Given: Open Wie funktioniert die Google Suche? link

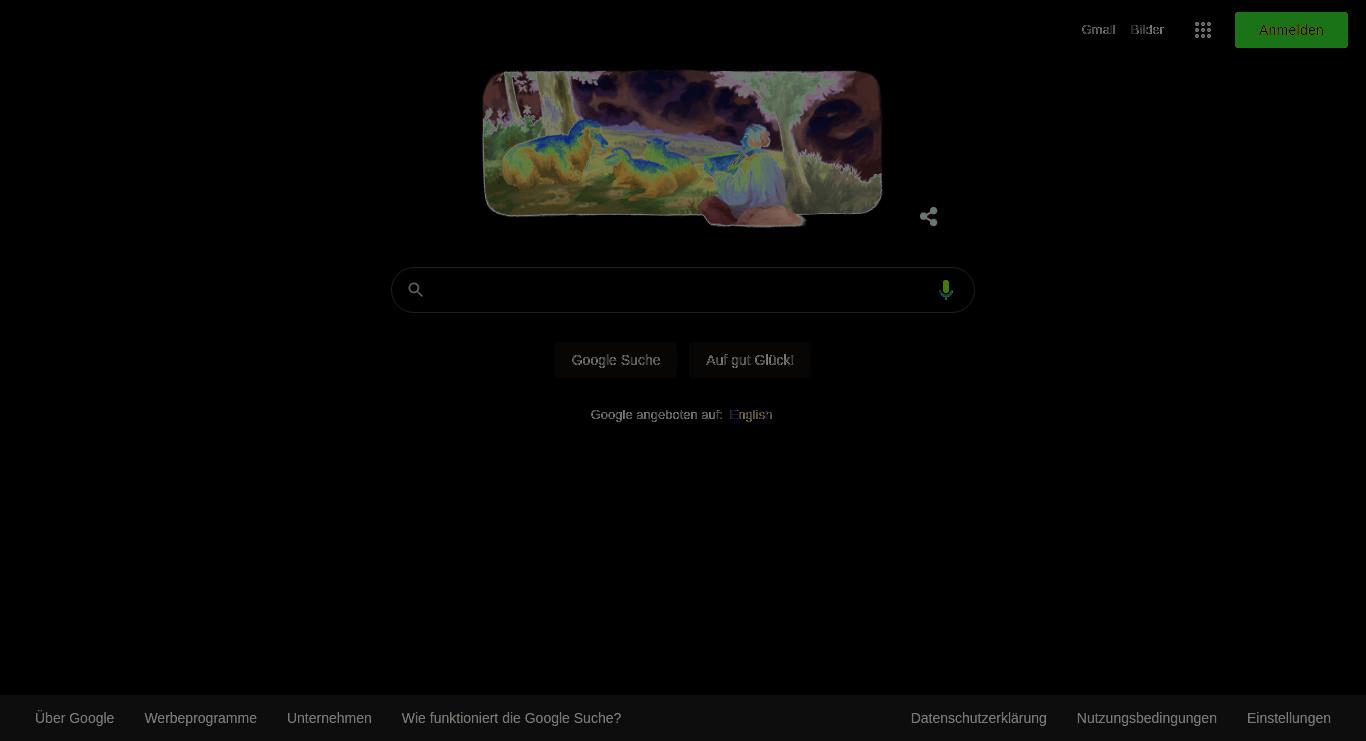Looking at the screenshot, I should (512, 718).
